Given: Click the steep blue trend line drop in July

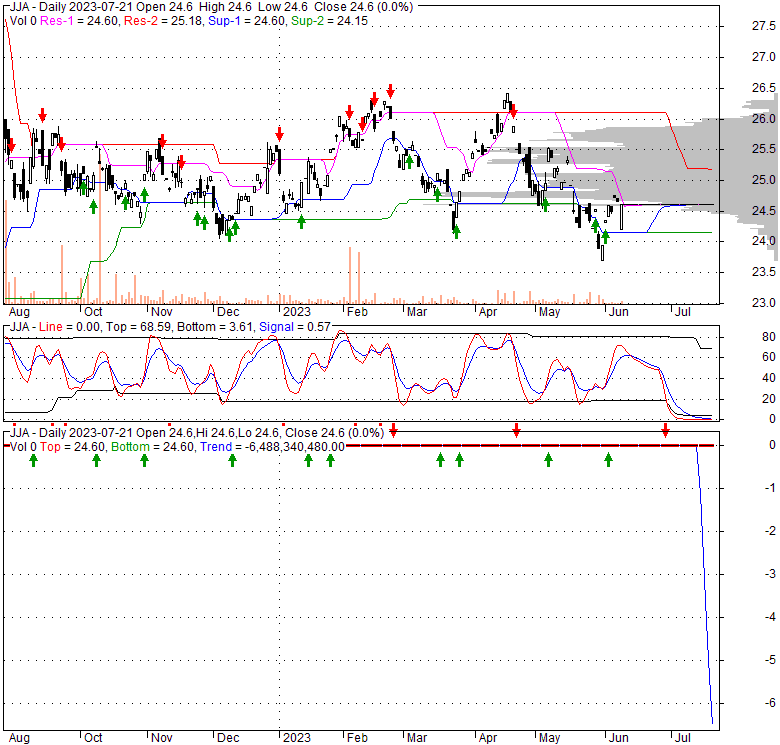Looking at the screenshot, I should (704, 584).
